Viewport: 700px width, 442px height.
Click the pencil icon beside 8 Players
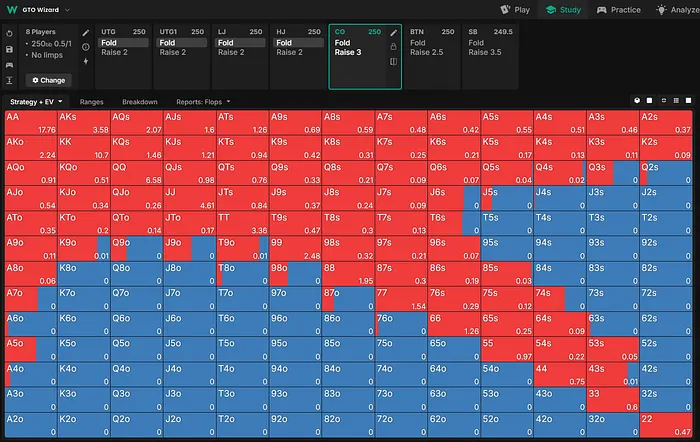click(86, 33)
